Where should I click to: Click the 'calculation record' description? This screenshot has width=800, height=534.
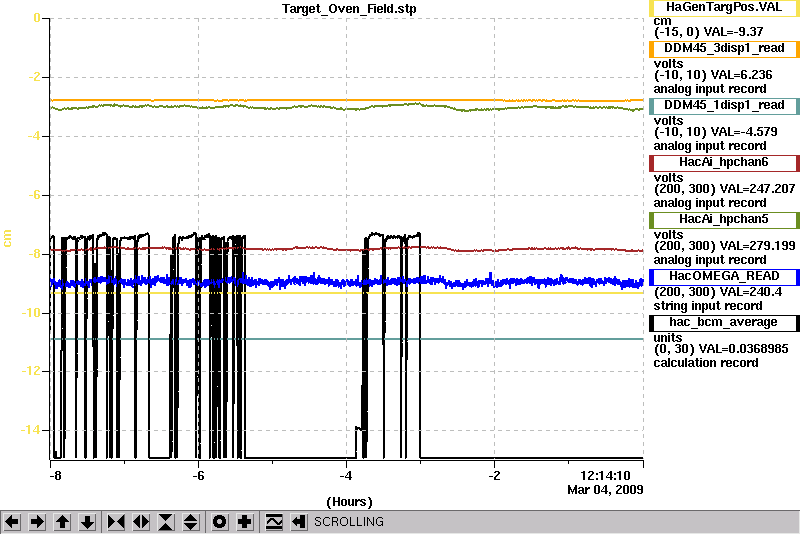tap(706, 363)
